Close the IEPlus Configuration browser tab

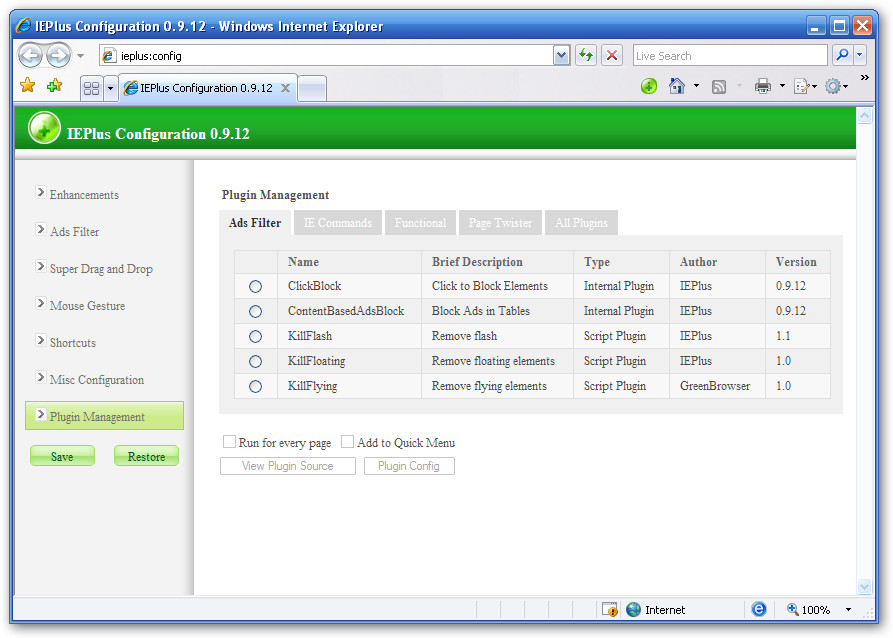click(x=285, y=88)
